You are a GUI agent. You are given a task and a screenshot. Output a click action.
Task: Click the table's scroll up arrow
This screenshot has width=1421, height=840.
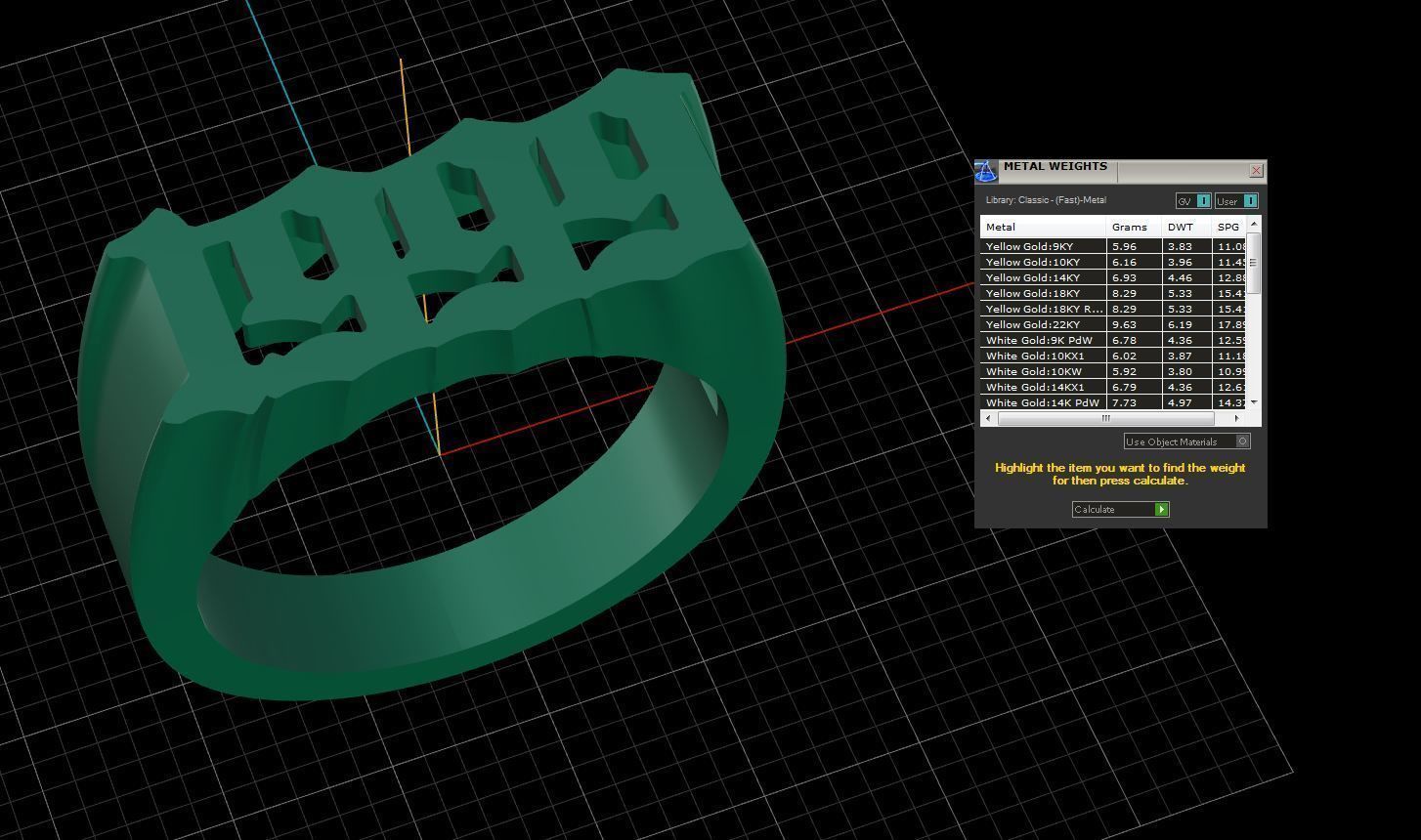point(1254,225)
